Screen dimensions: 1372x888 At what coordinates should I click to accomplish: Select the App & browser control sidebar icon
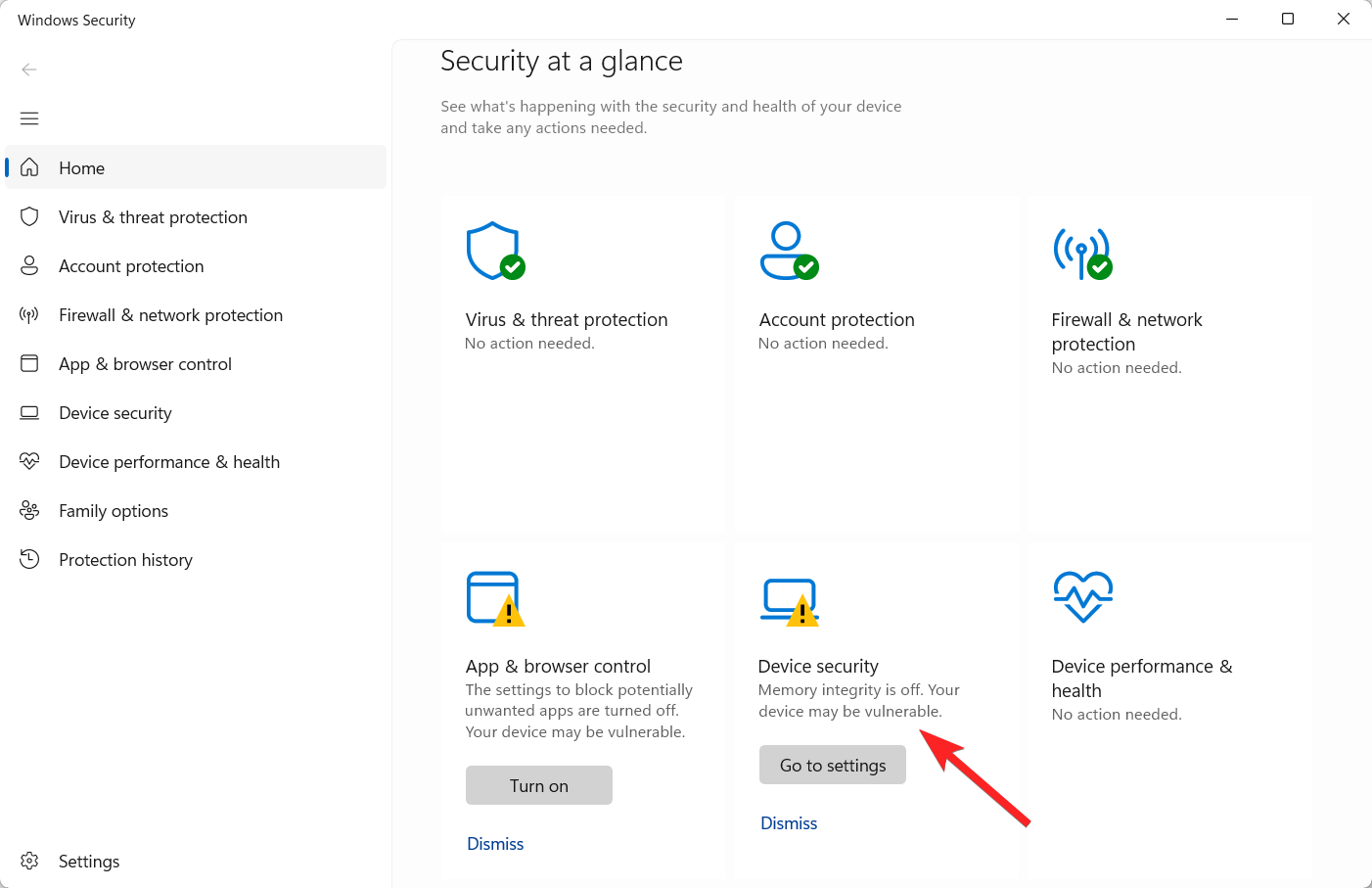click(x=29, y=363)
